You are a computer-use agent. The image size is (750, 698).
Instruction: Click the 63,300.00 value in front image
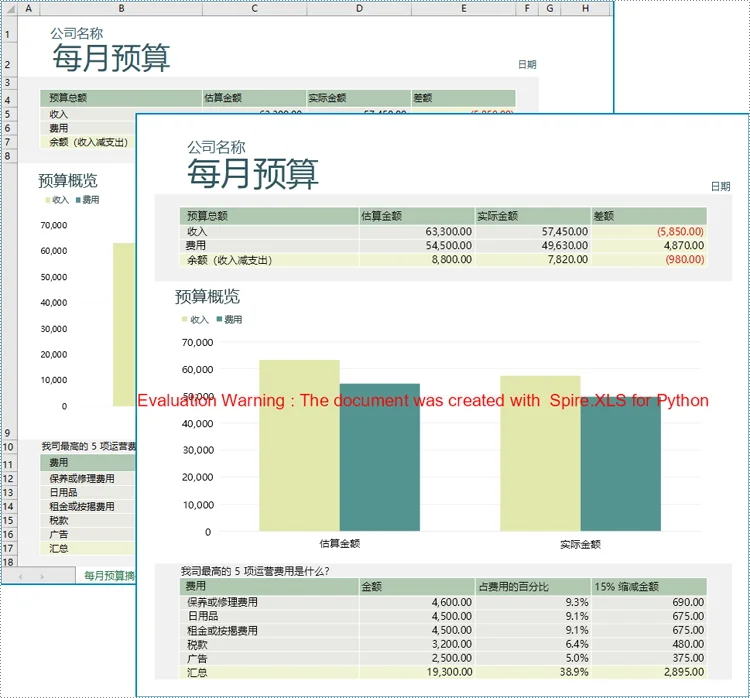(448, 232)
